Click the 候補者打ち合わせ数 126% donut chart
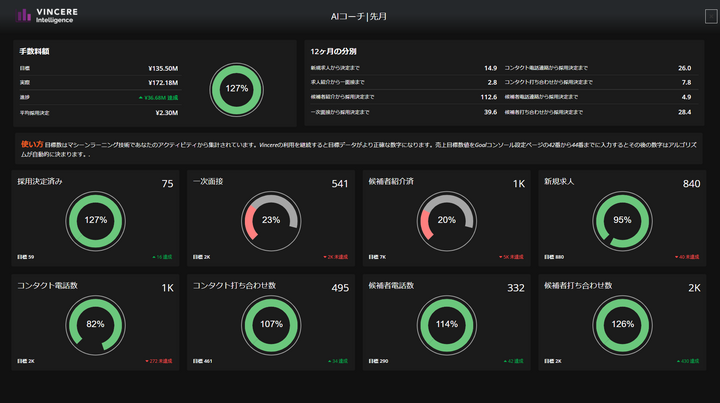The width and height of the screenshot is (720, 403). pos(622,324)
